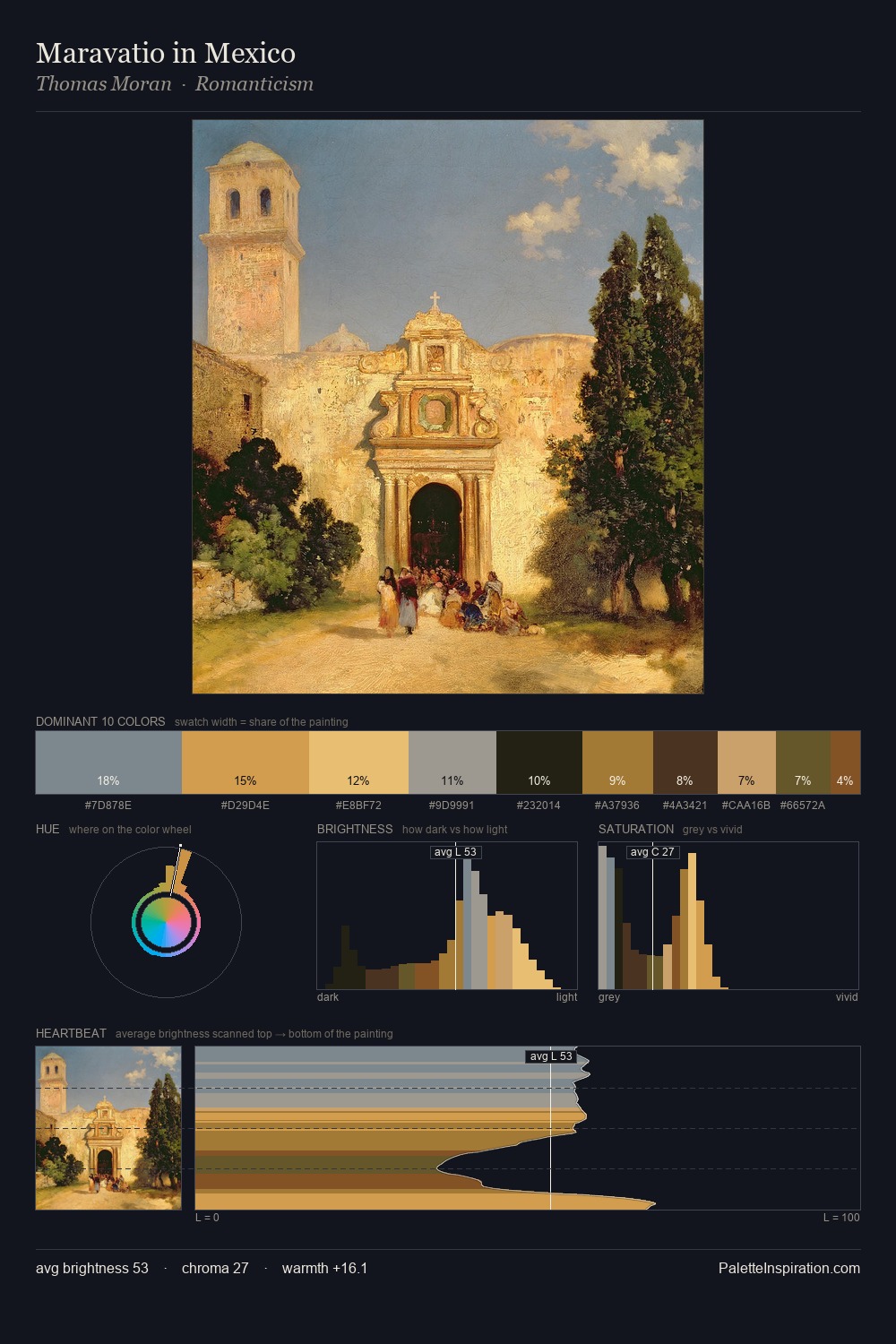Image resolution: width=896 pixels, height=1344 pixels.
Task: Click the '#9D9991' hex code text
Action: pyautogui.click(x=452, y=806)
